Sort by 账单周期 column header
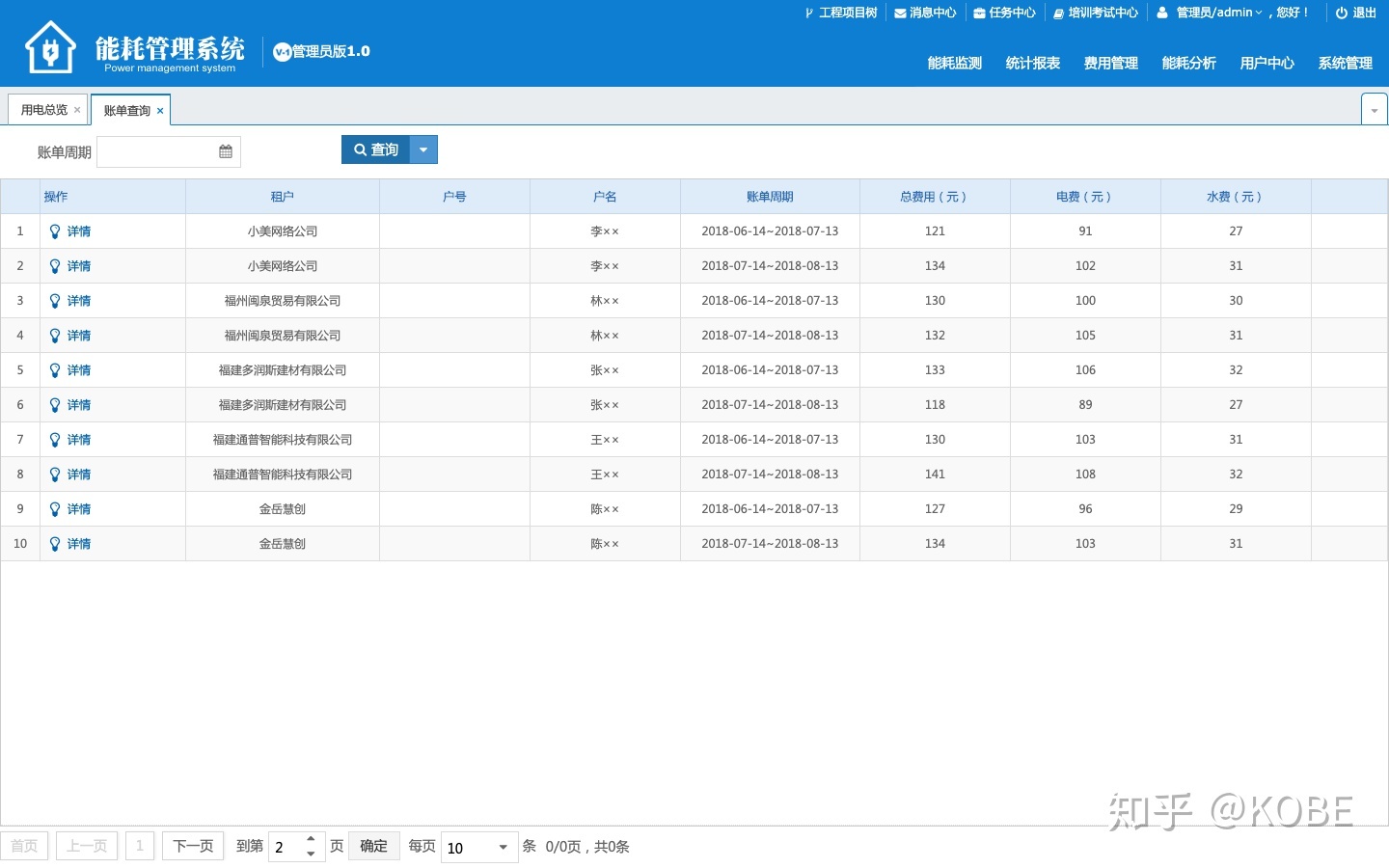Image resolution: width=1389 pixels, height=868 pixels. pos(770,197)
